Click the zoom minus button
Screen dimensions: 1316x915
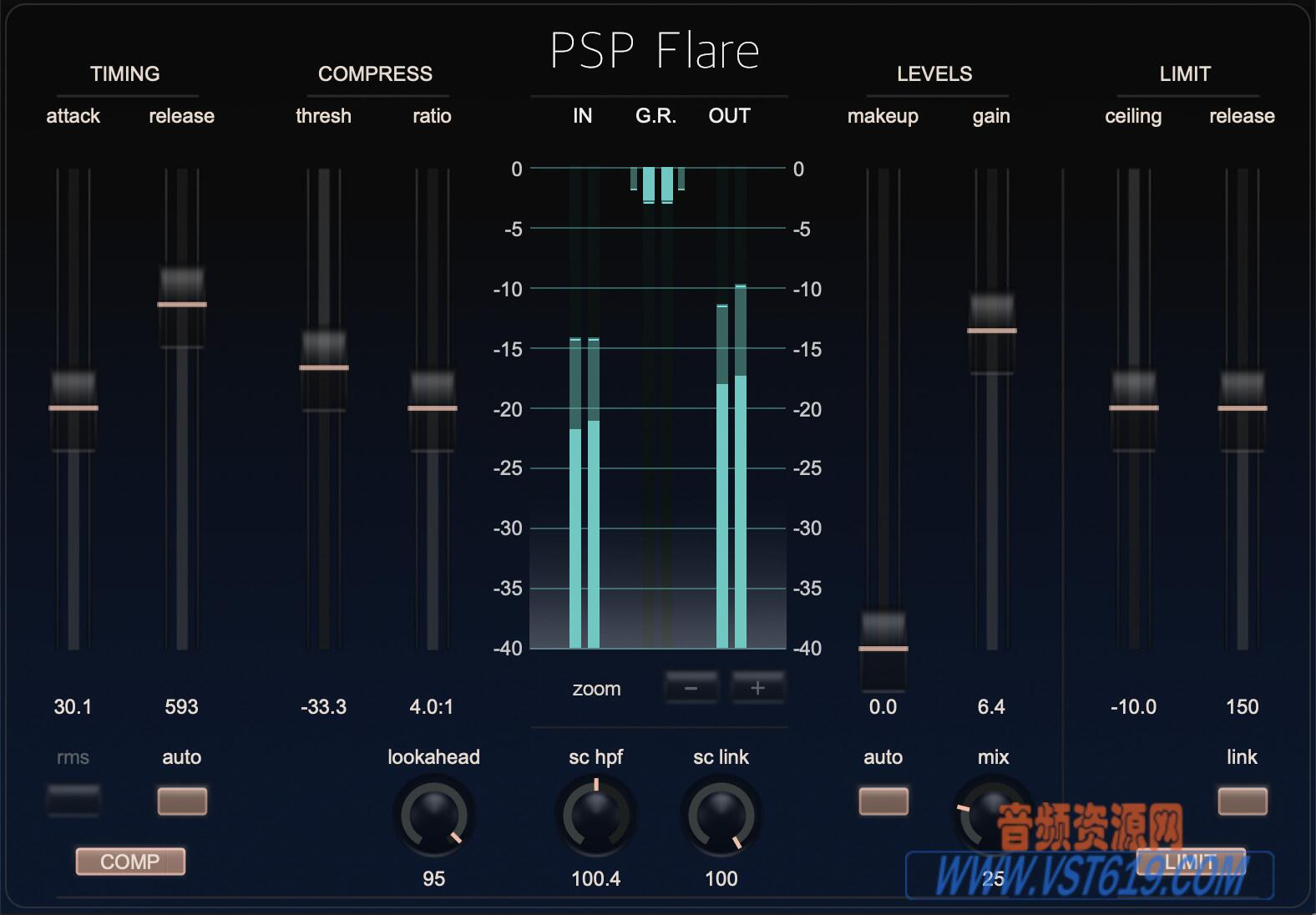691,688
